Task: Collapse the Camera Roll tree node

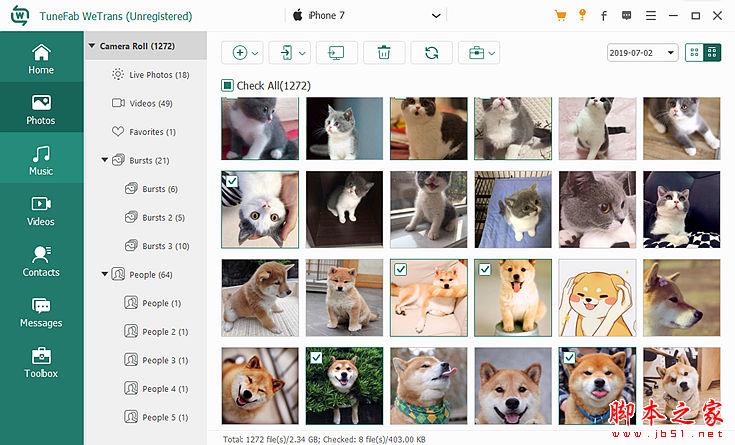Action: click(92, 46)
